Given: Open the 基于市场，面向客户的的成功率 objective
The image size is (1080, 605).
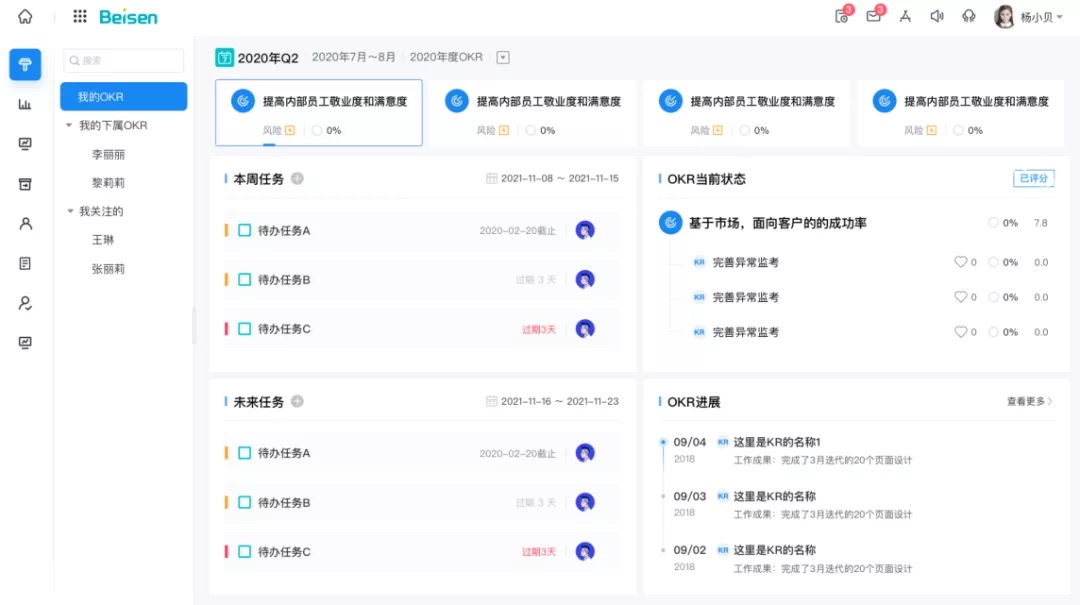Looking at the screenshot, I should pyautogui.click(x=778, y=223).
